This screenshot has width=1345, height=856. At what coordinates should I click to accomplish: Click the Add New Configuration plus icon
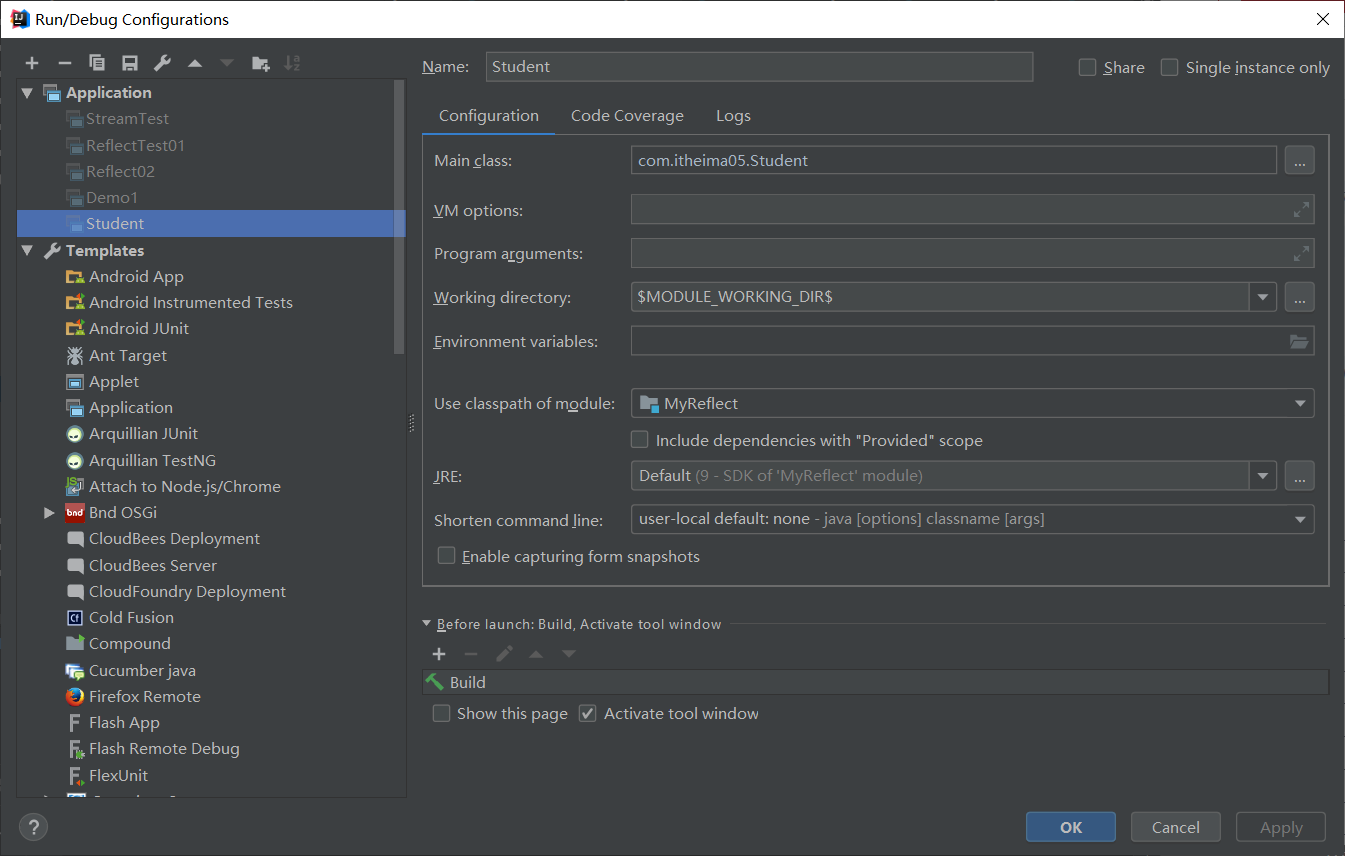[32, 63]
